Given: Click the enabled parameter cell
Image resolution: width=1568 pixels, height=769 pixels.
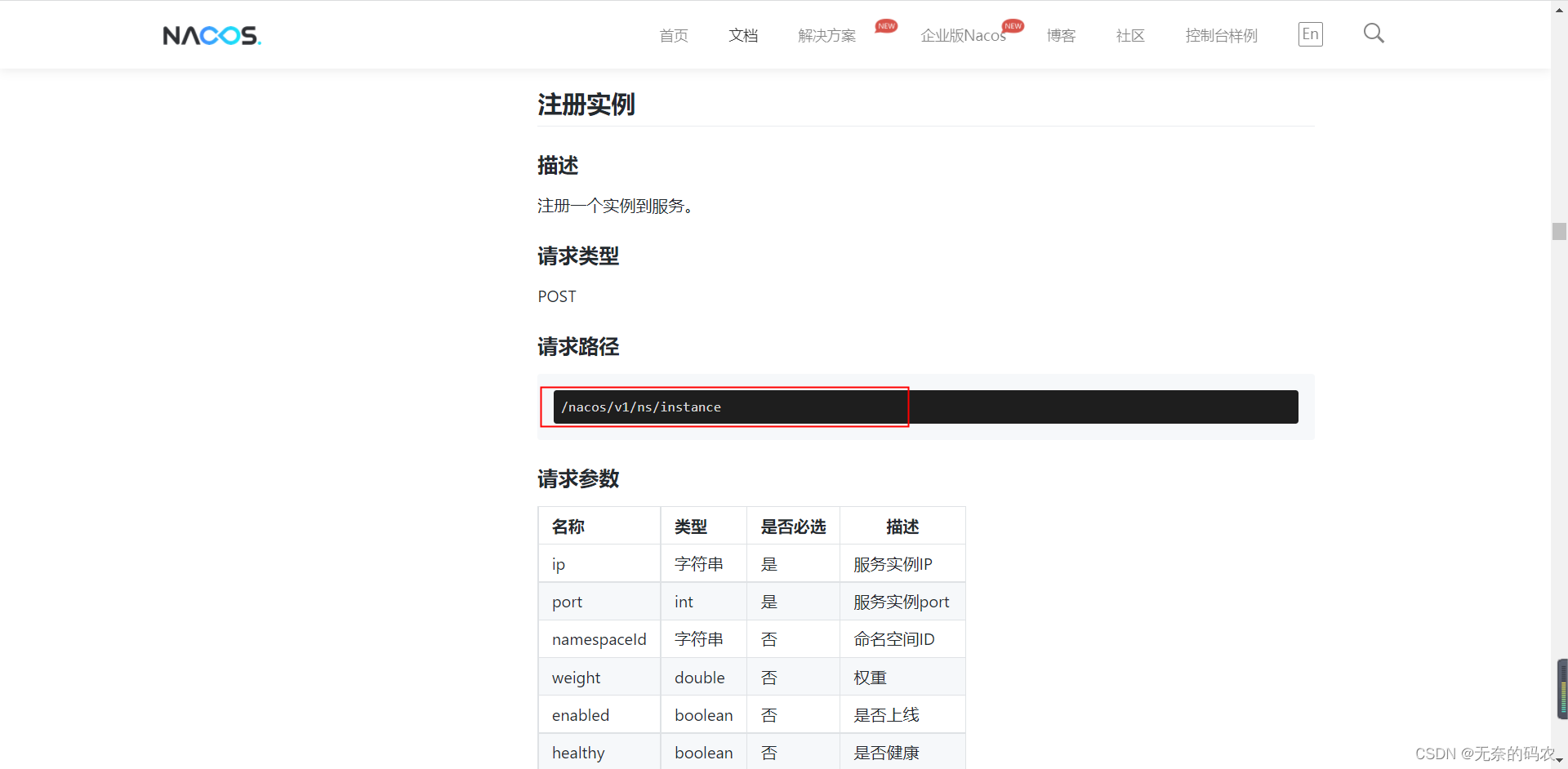Looking at the screenshot, I should tap(599, 715).
